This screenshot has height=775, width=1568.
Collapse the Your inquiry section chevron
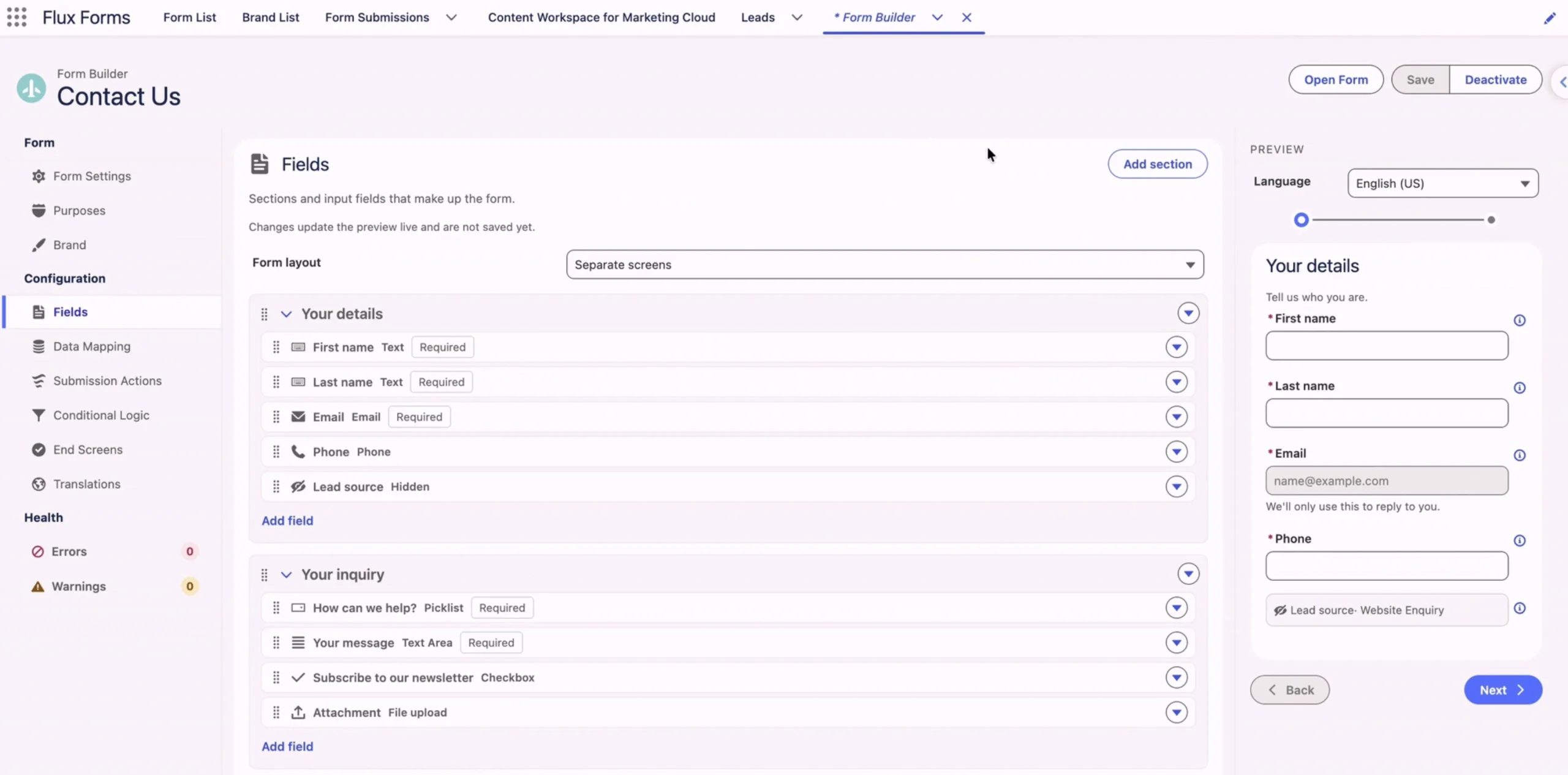(286, 575)
